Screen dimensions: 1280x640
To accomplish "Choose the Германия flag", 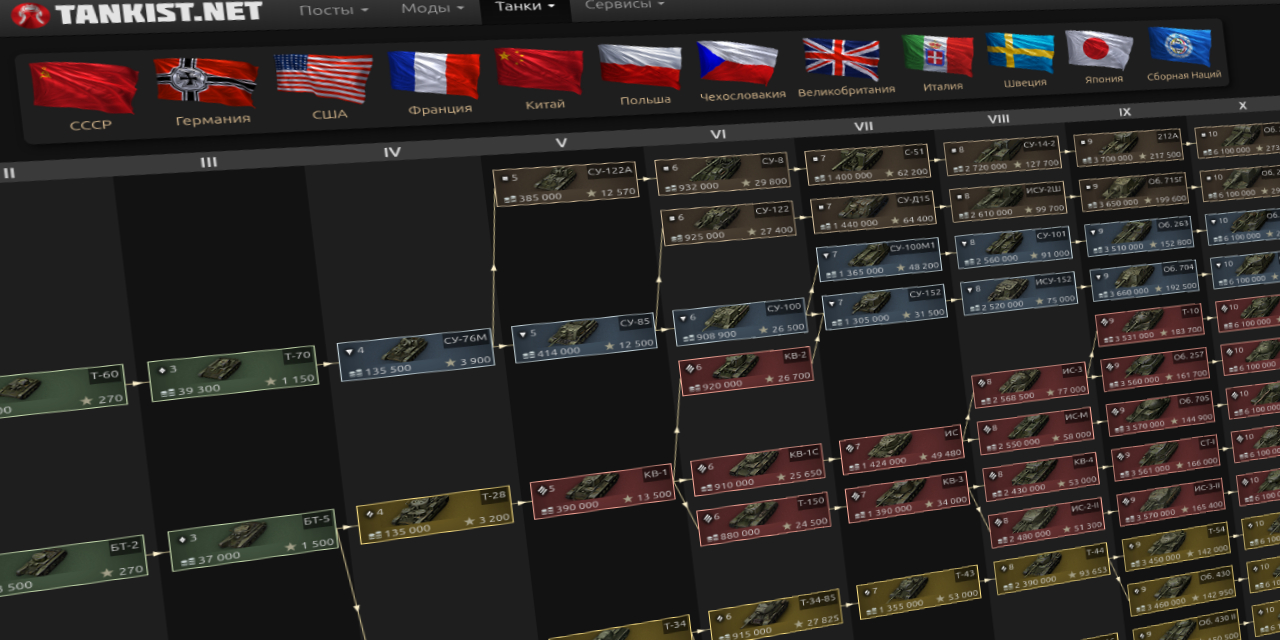I will (205, 82).
